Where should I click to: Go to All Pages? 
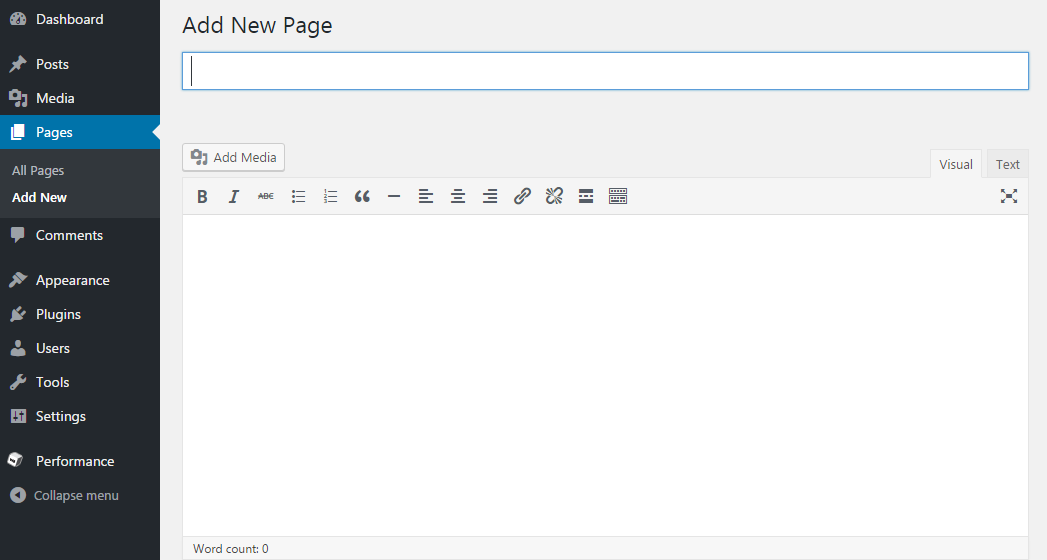[x=38, y=170]
